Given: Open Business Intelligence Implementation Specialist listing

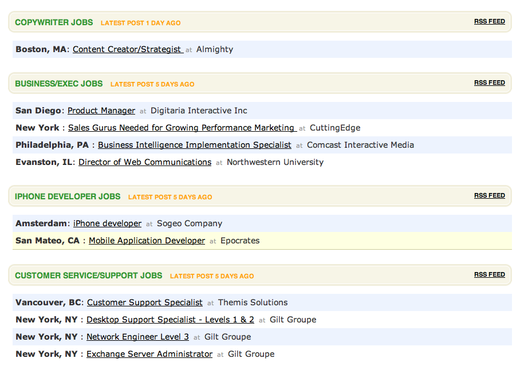Looking at the screenshot, I should pyautogui.click(x=194, y=145).
